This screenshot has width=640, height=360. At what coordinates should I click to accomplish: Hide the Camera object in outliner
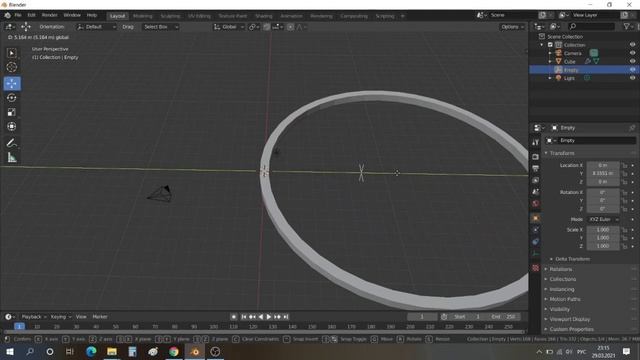click(x=632, y=53)
